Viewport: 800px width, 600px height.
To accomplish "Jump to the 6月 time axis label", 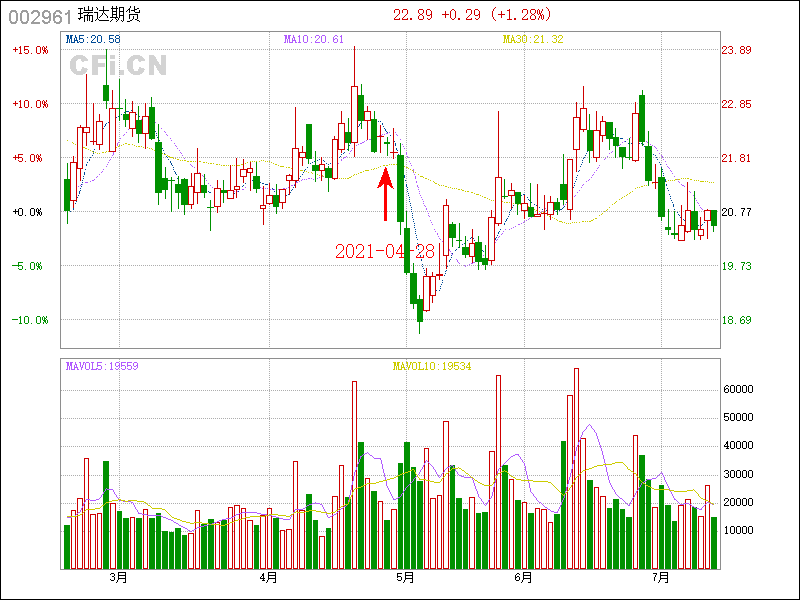I will 523,577.
